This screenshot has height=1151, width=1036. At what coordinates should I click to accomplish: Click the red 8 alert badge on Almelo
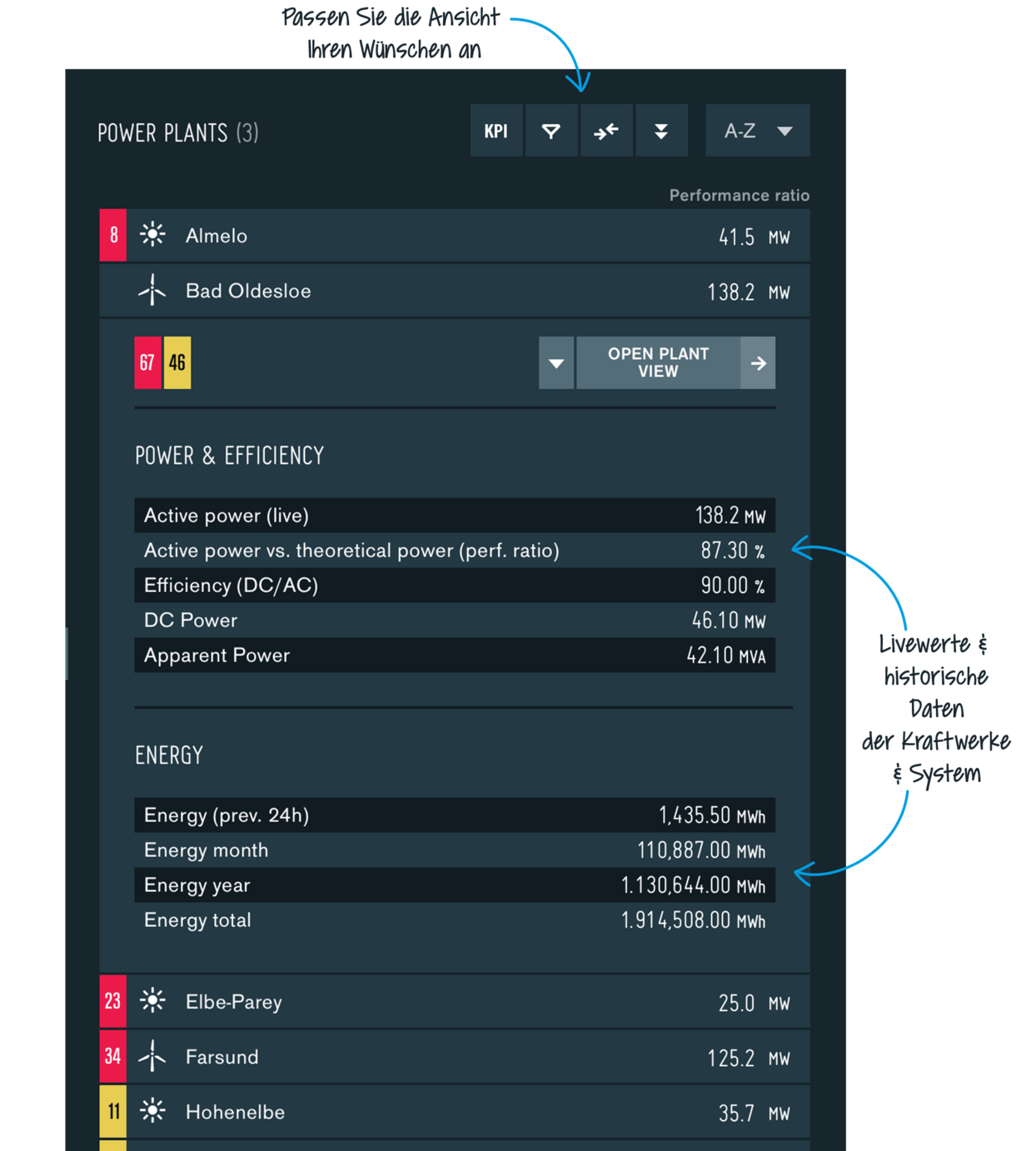point(113,235)
